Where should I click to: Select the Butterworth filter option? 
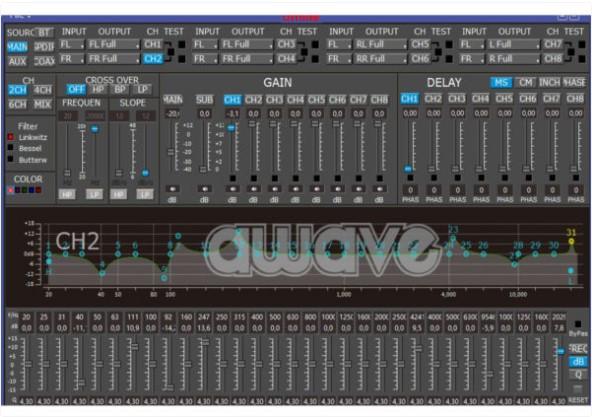pos(11,159)
